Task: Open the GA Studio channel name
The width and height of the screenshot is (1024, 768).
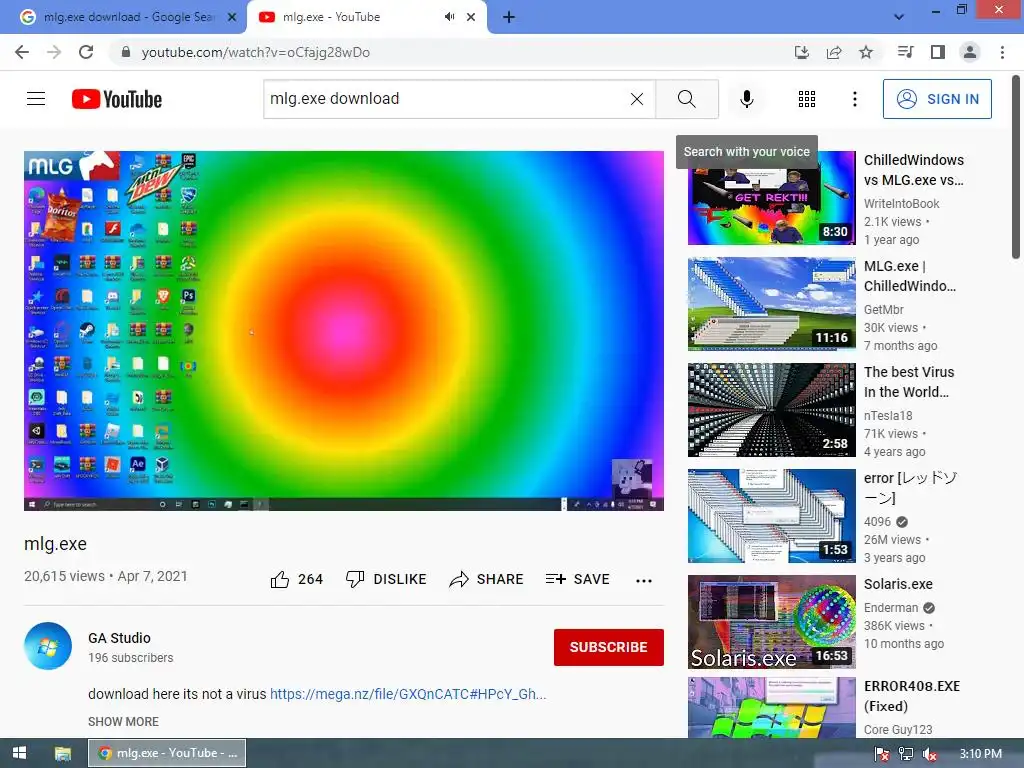Action: [120, 638]
